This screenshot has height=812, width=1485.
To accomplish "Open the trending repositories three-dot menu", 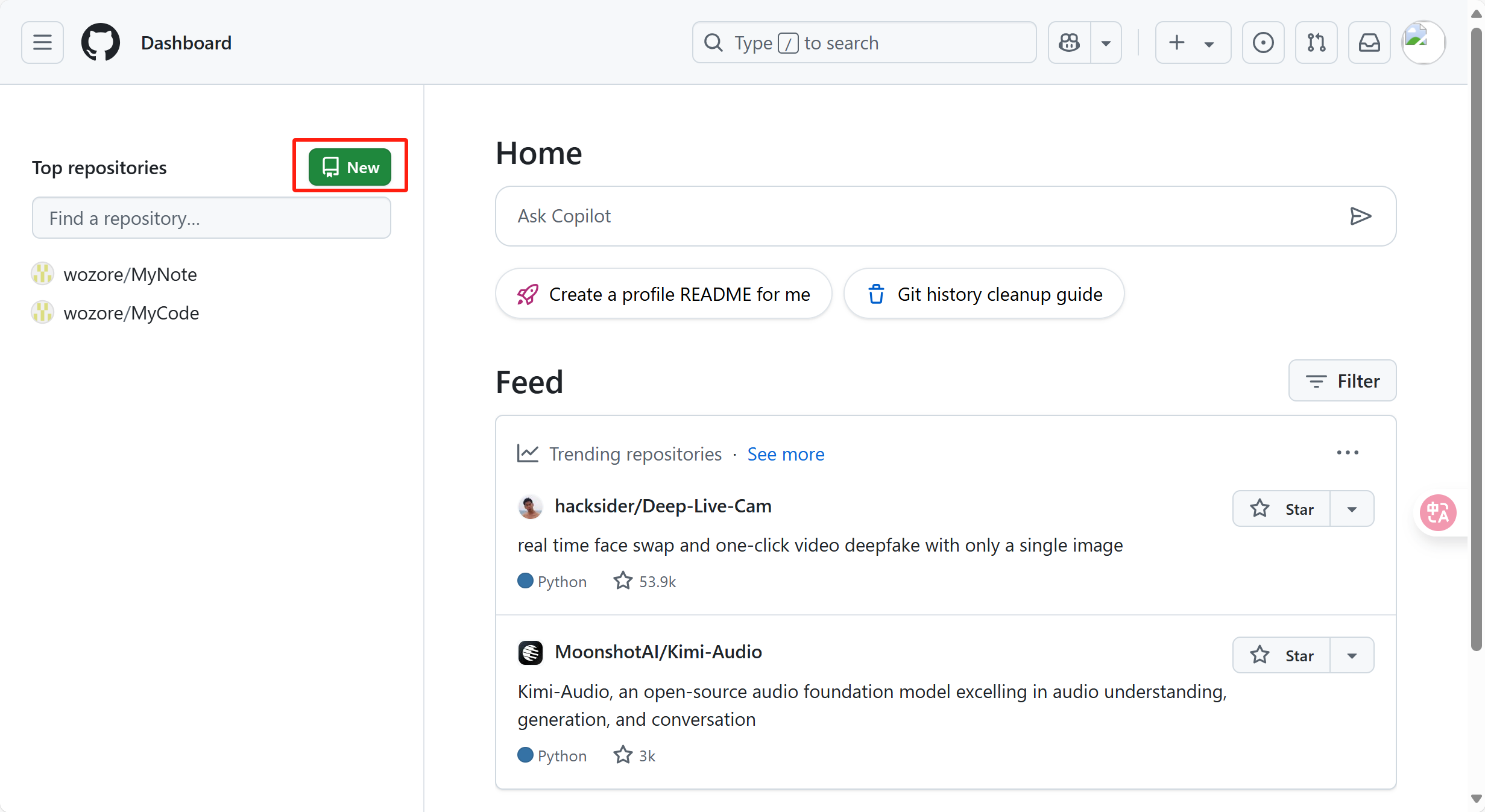I will tap(1348, 453).
